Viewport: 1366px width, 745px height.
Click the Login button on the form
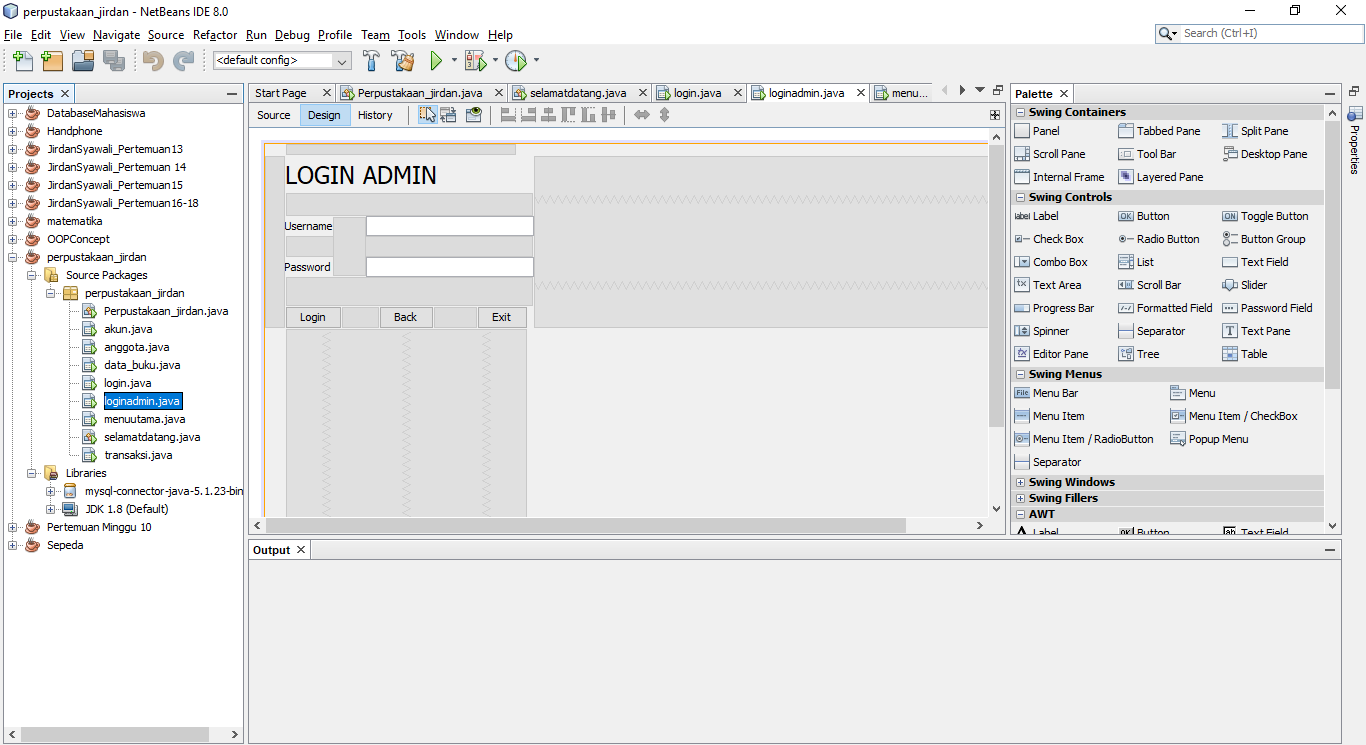click(x=312, y=317)
